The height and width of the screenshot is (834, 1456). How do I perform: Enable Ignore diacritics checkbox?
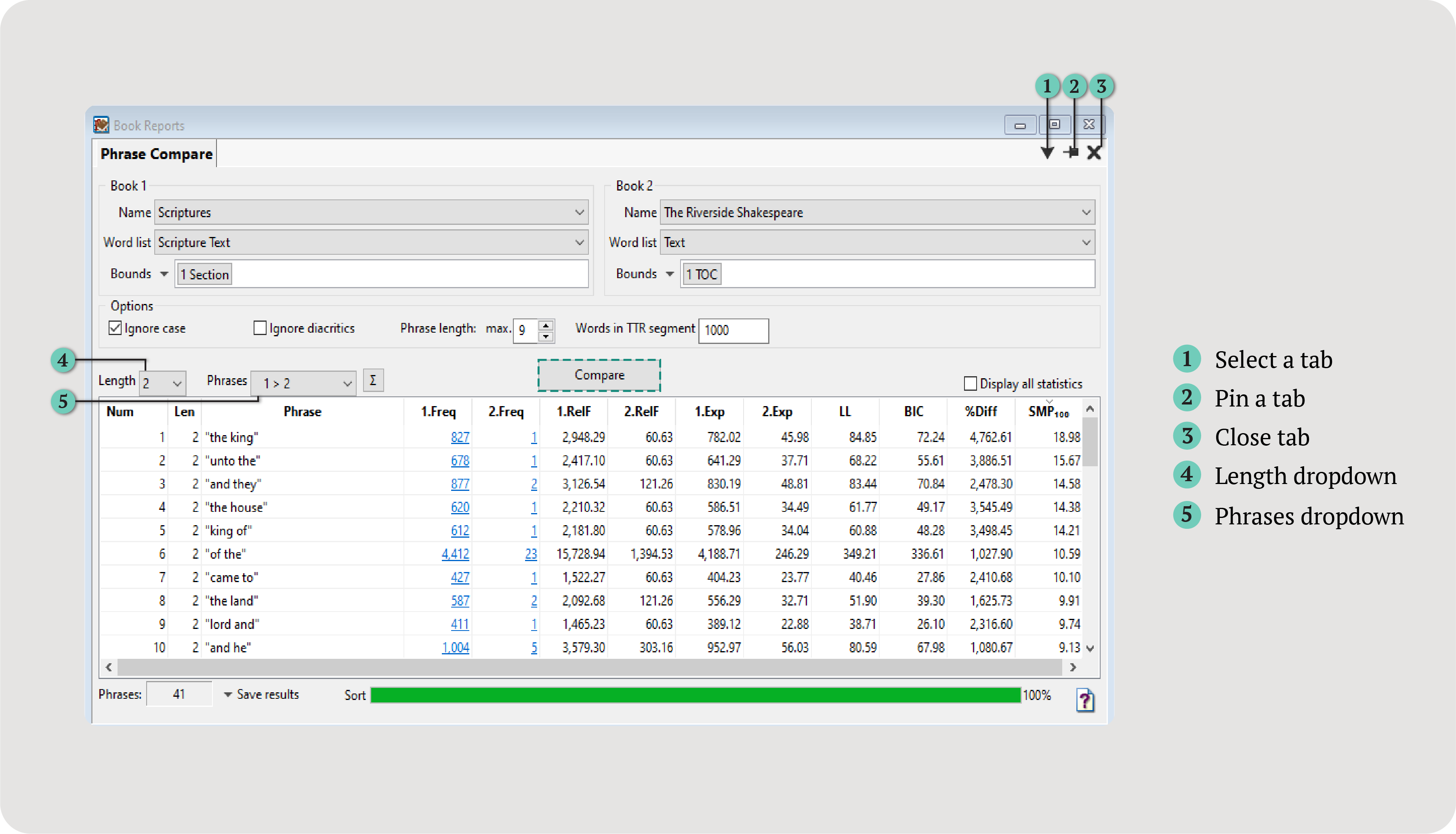pyautogui.click(x=260, y=328)
